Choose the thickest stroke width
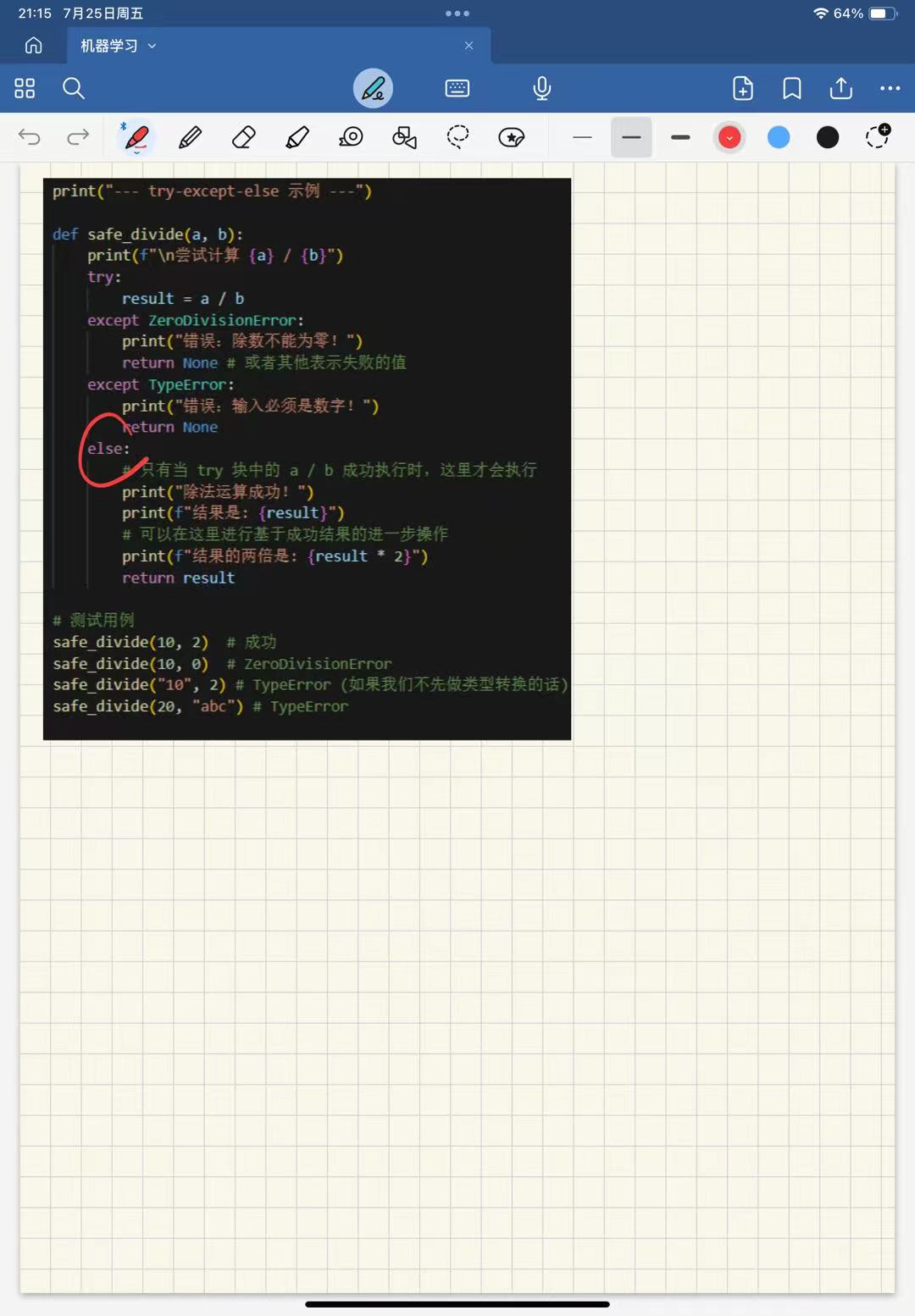This screenshot has height=1316, width=915. tap(680, 137)
